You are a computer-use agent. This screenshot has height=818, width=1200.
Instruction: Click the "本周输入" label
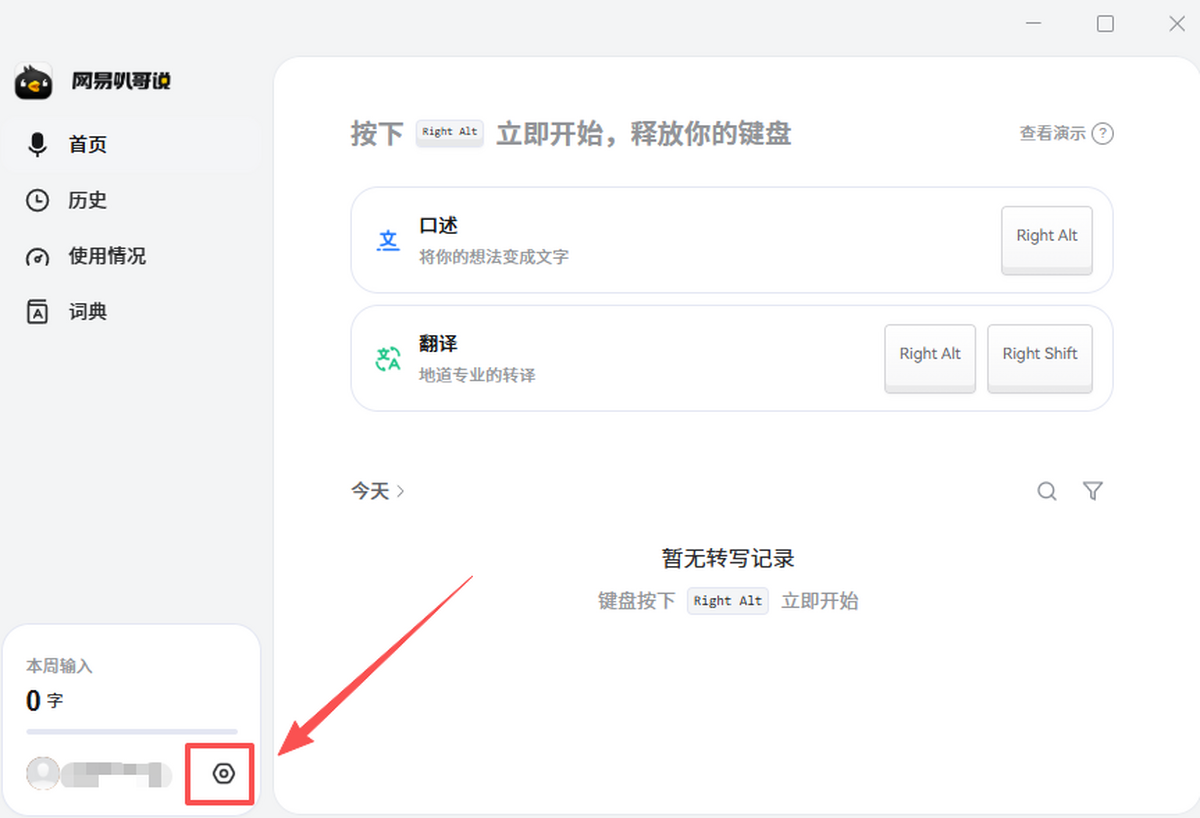pyautogui.click(x=59, y=666)
